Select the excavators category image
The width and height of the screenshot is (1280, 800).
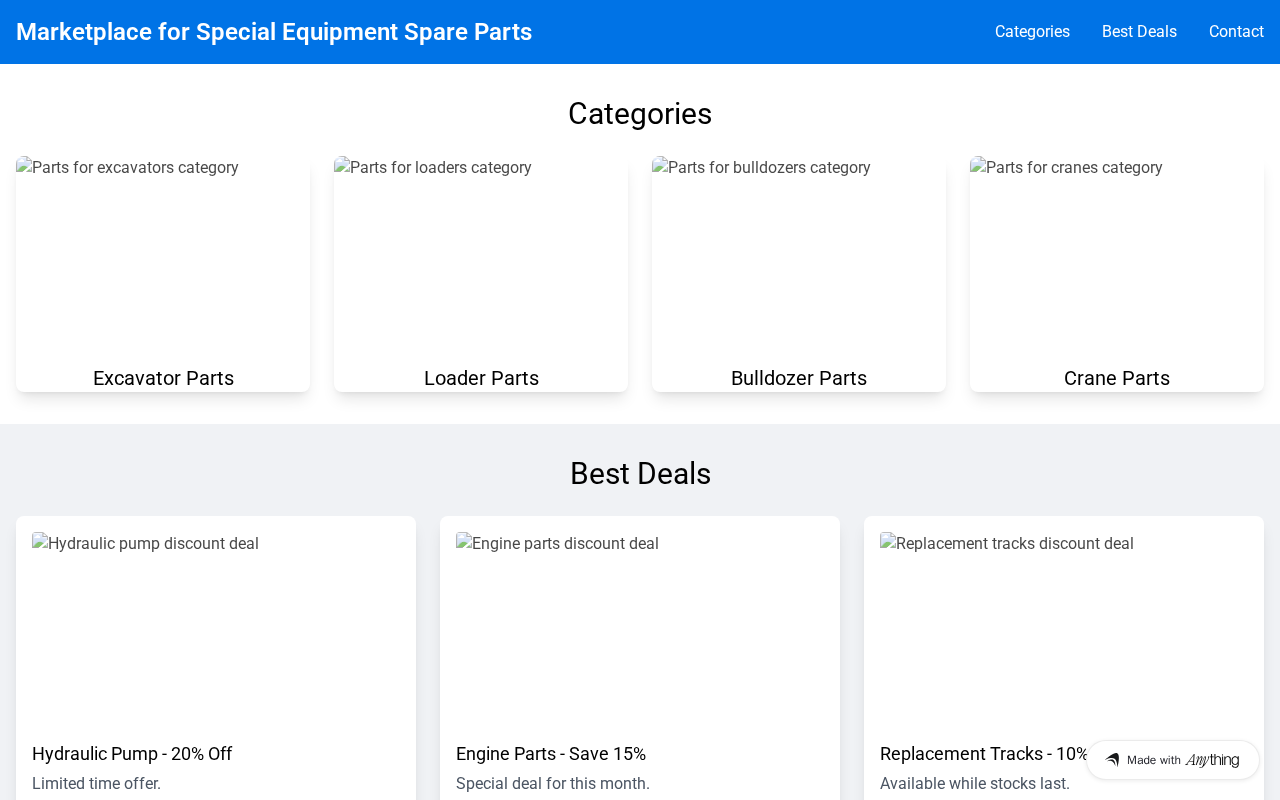click(163, 256)
